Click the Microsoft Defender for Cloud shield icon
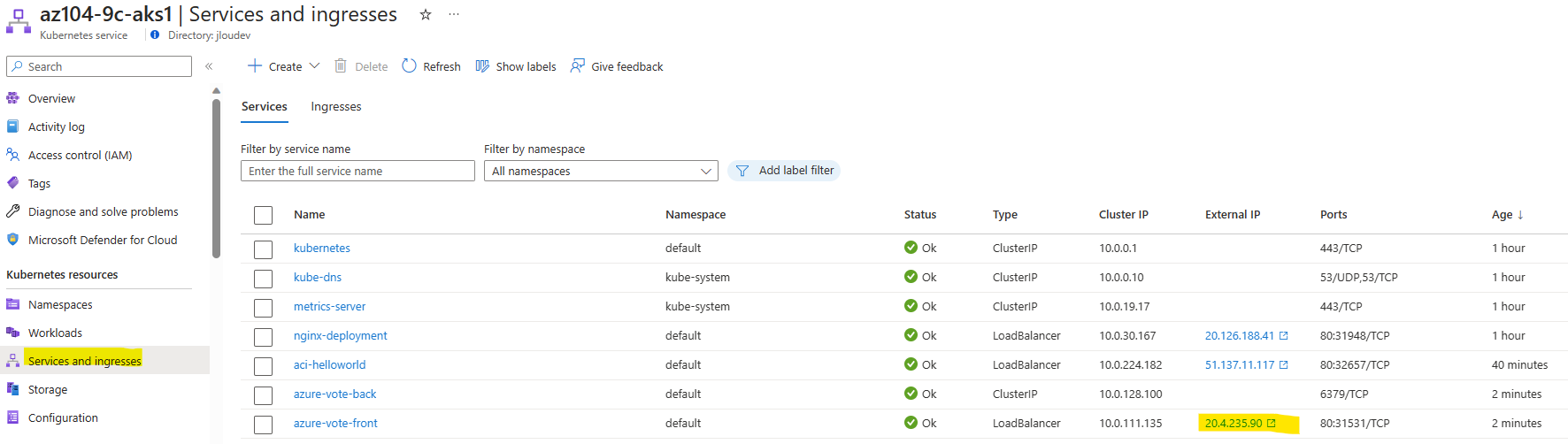This screenshot has height=444, width=1568. (12, 240)
